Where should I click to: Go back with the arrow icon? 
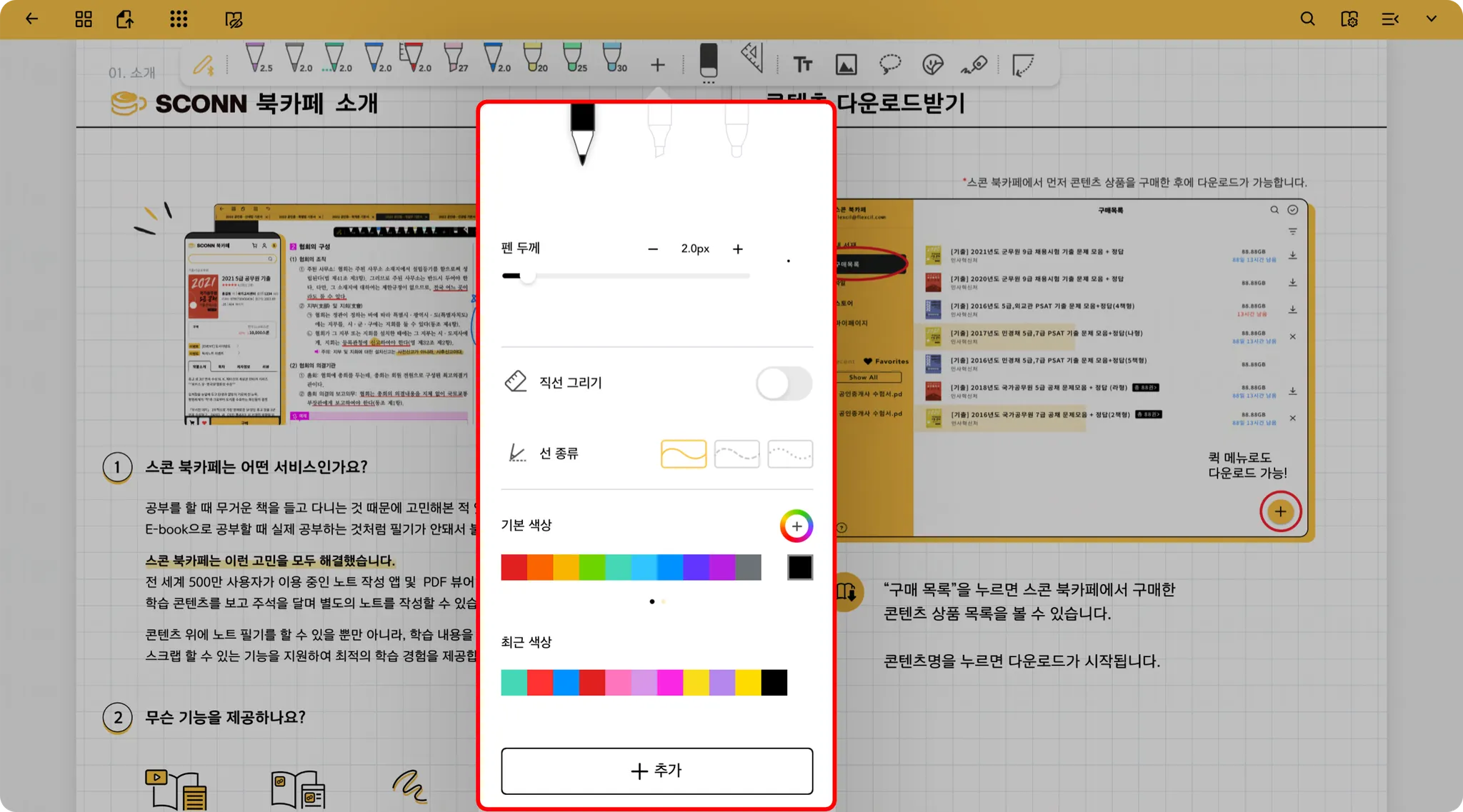click(x=31, y=19)
